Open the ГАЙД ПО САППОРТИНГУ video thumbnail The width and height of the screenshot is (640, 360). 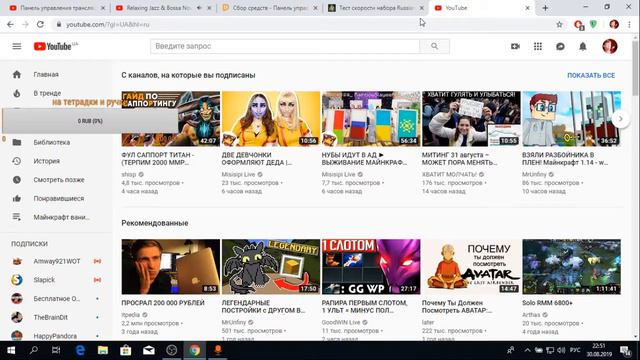coord(171,119)
